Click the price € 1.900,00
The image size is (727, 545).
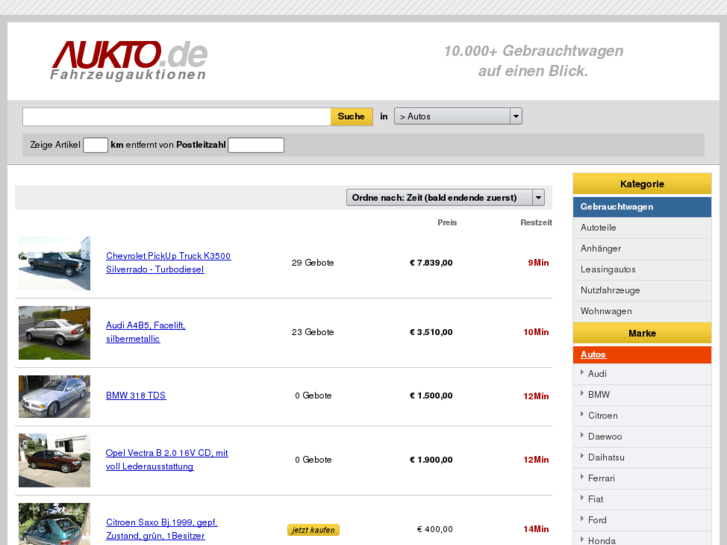pyautogui.click(x=431, y=460)
